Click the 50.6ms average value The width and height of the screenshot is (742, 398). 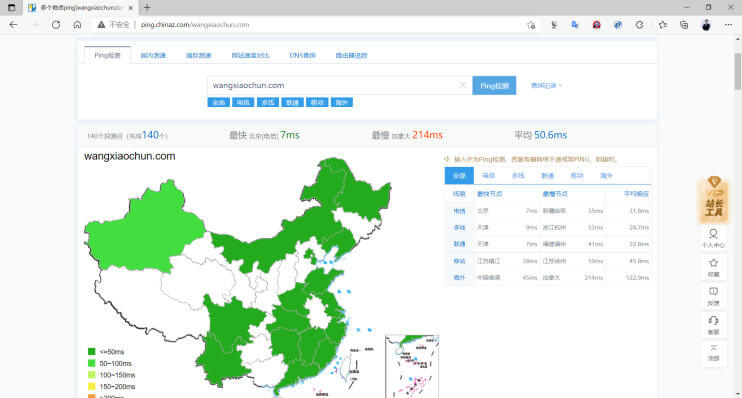pos(550,135)
